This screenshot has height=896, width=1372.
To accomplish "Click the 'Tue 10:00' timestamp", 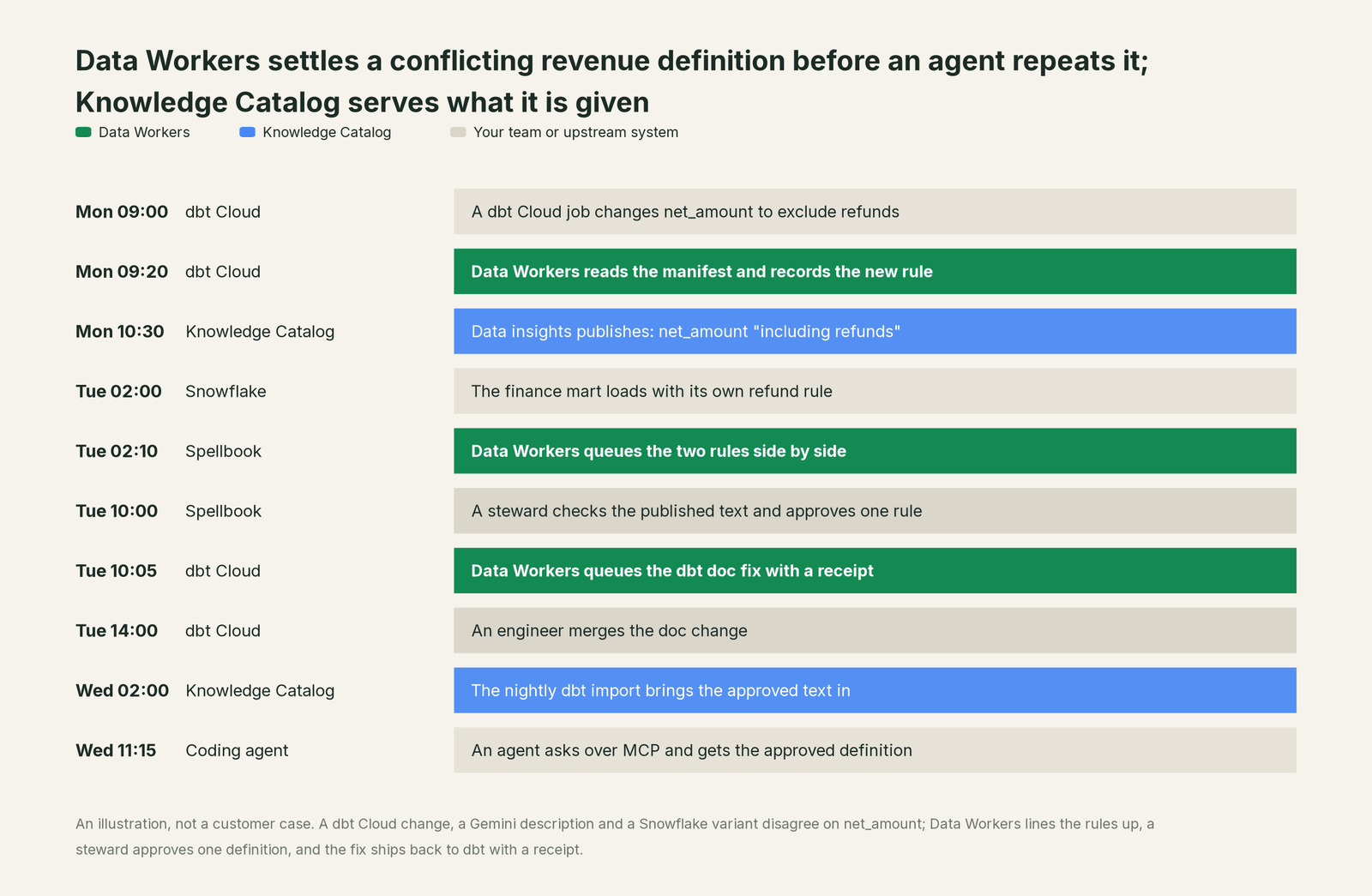I will pos(117,511).
